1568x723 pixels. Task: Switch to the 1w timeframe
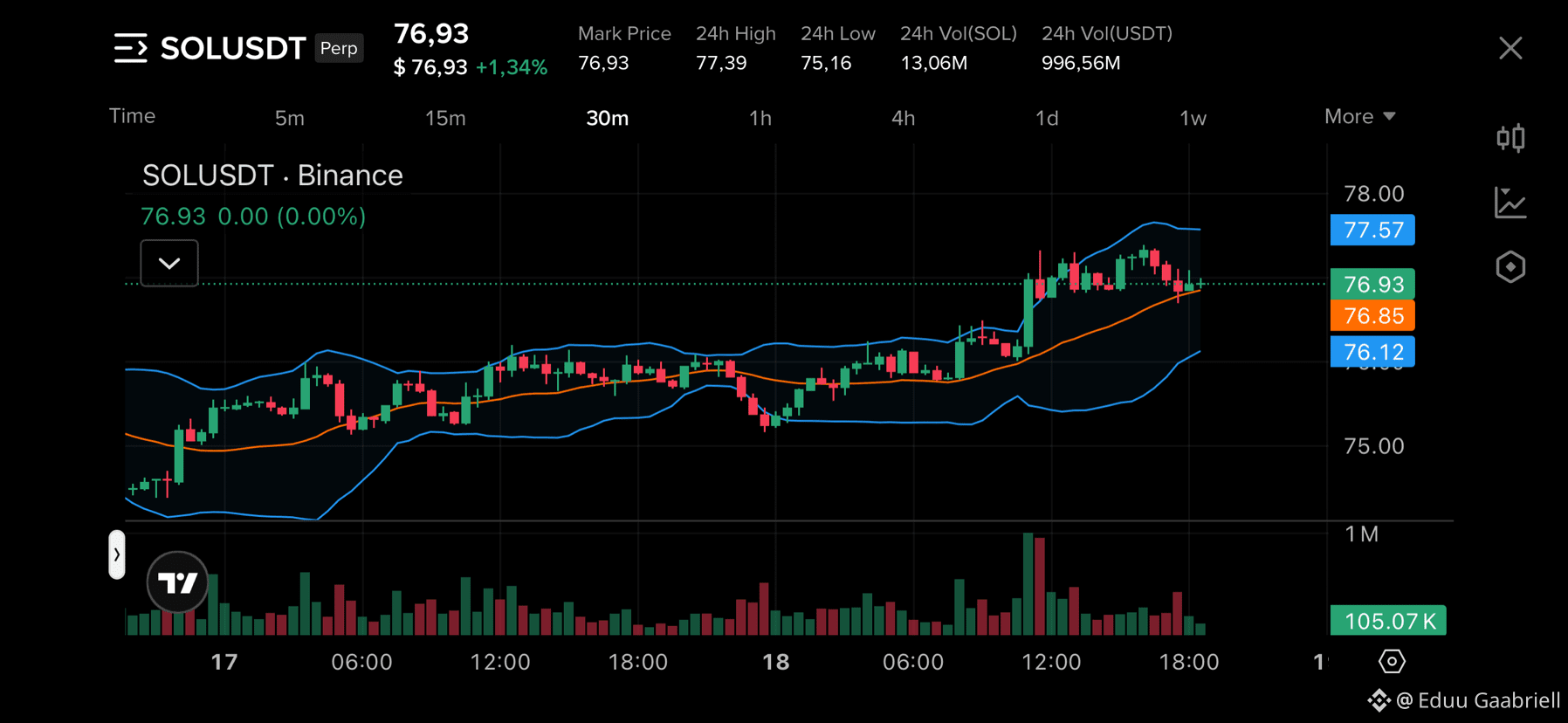(1193, 118)
